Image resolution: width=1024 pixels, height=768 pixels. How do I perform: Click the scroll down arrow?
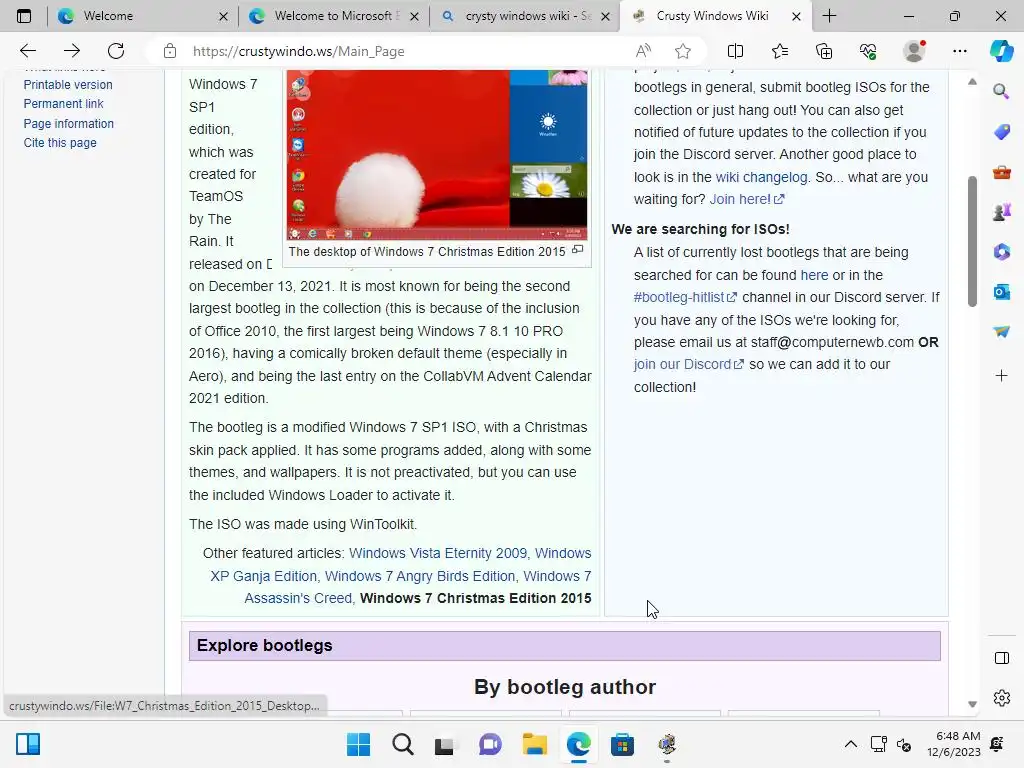[972, 704]
